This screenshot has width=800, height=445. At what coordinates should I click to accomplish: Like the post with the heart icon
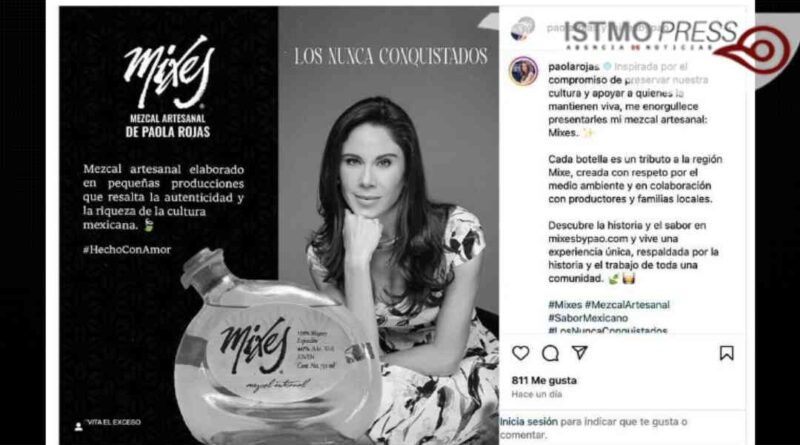[520, 353]
